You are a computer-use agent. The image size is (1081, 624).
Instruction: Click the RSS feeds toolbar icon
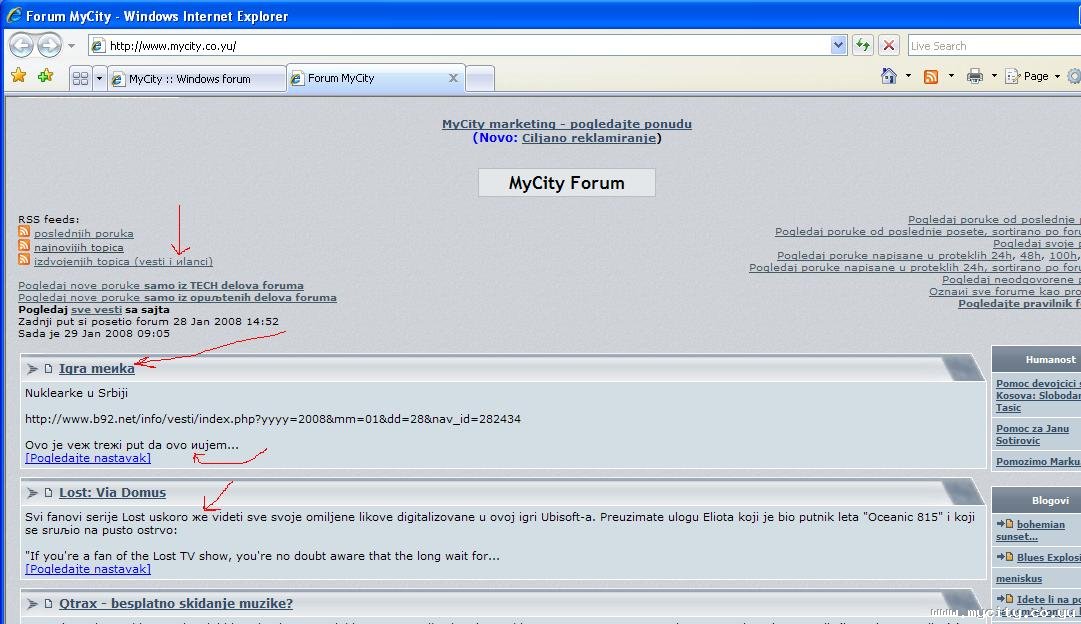(x=931, y=77)
